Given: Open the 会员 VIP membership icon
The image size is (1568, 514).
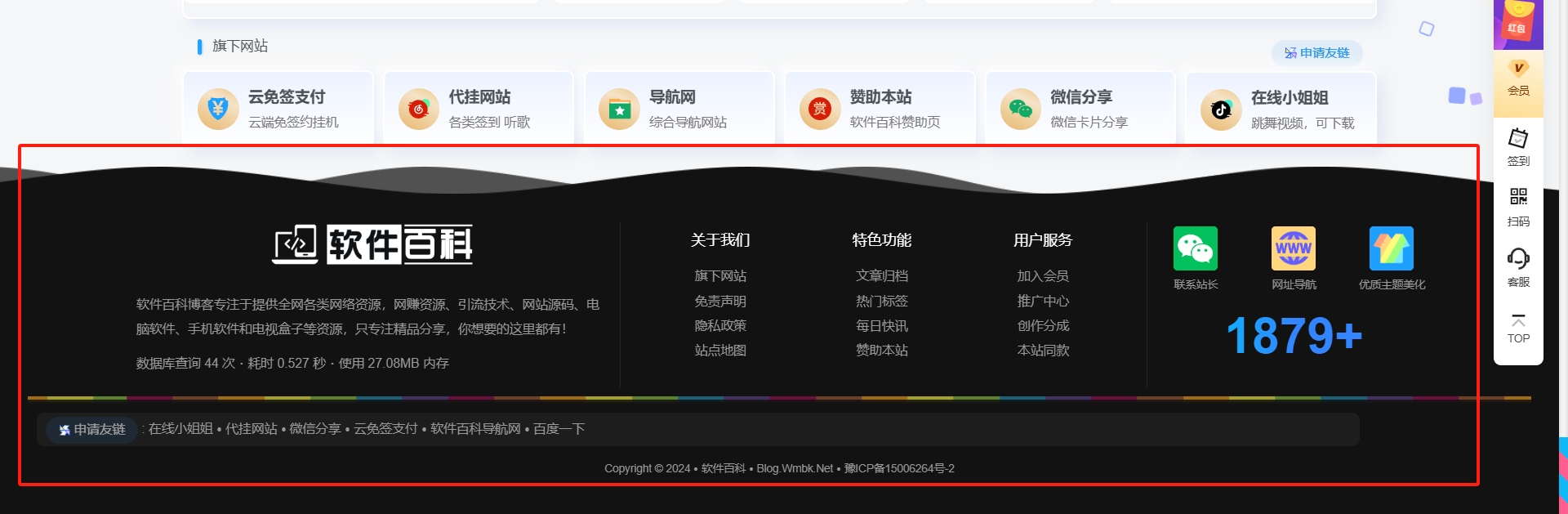Looking at the screenshot, I should click(1518, 78).
